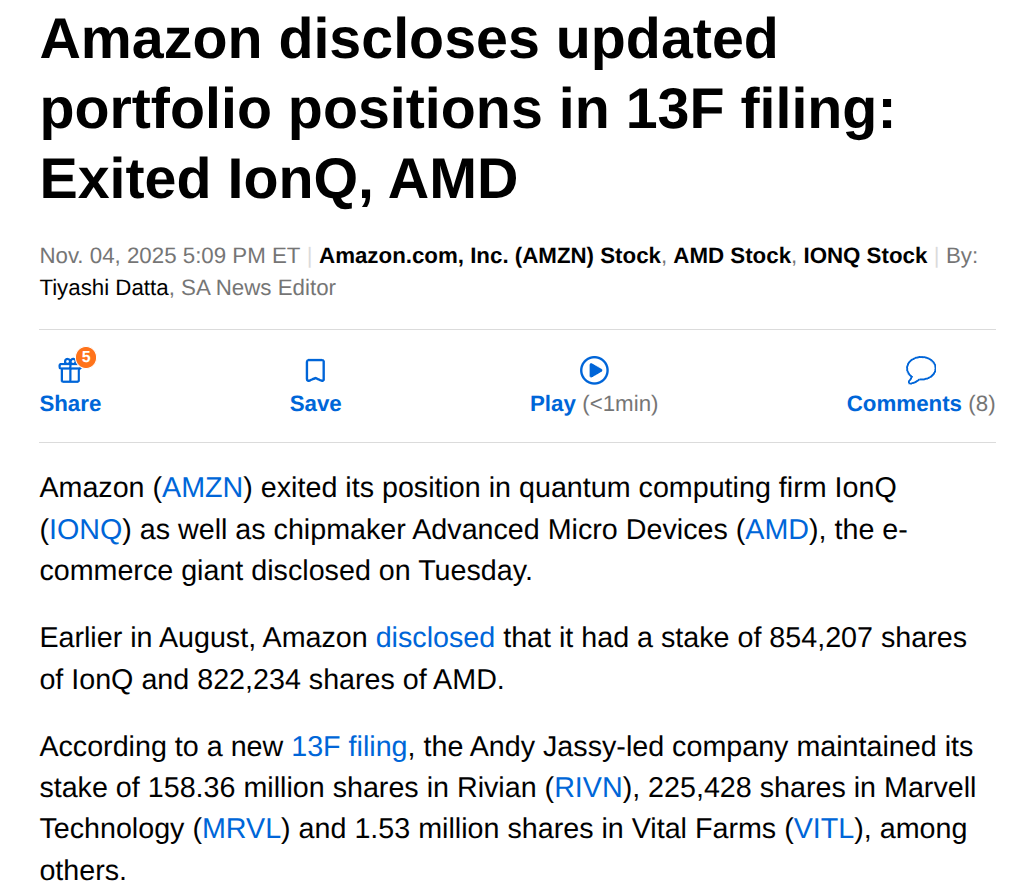Click the AMZN ticker in article body

point(203,488)
